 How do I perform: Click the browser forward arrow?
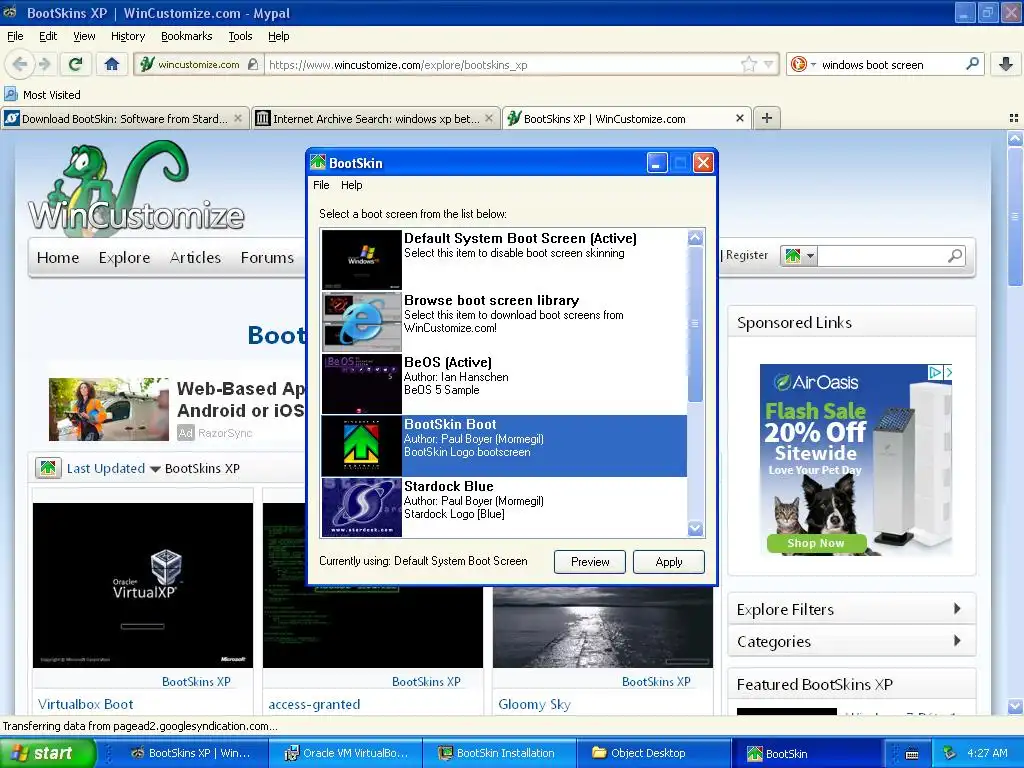[44, 64]
